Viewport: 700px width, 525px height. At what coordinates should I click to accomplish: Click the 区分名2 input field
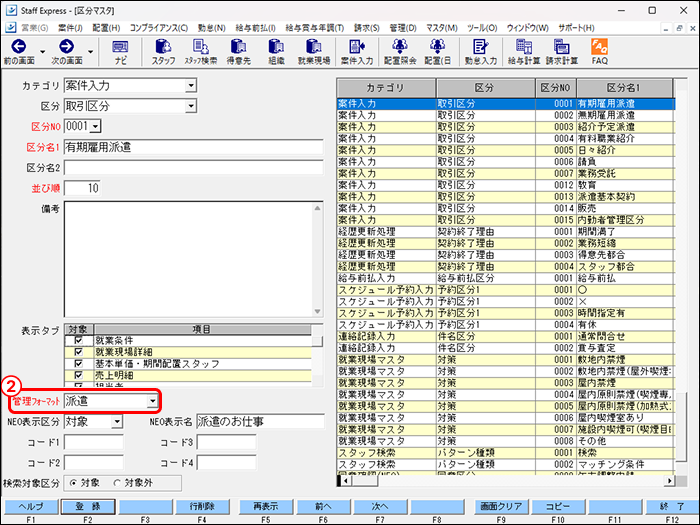click(193, 168)
